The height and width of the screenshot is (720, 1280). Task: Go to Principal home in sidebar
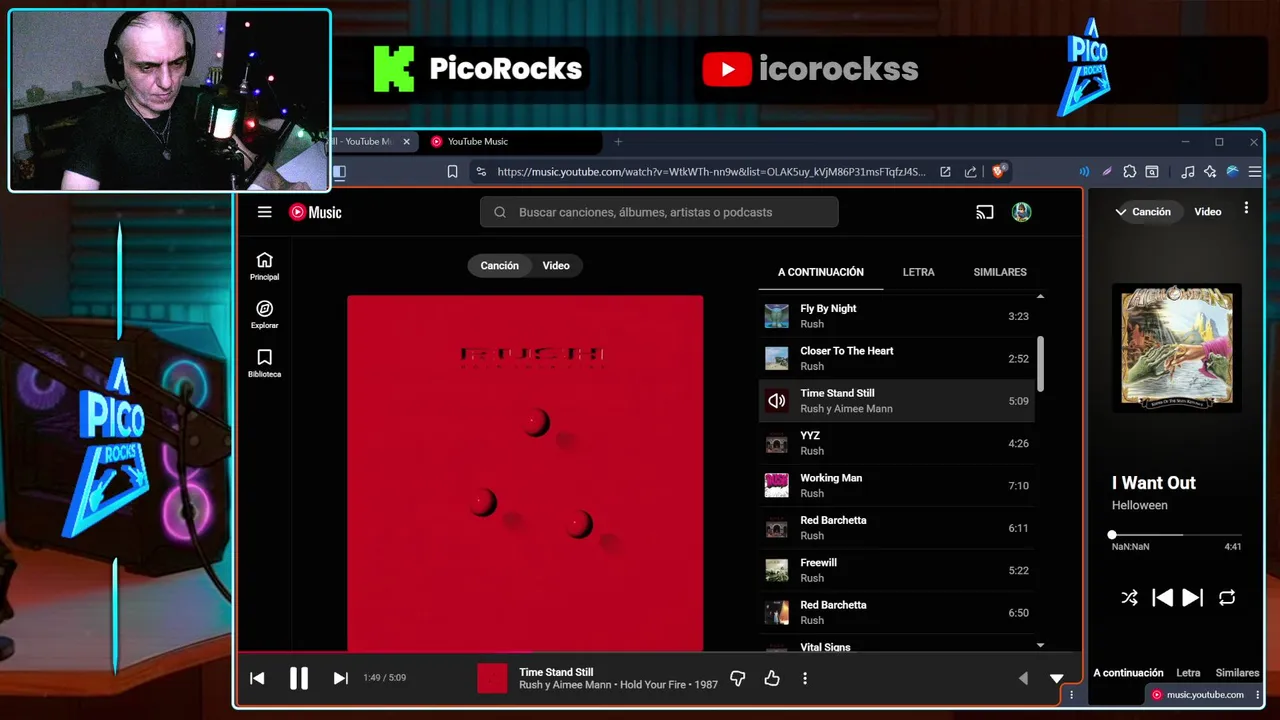[x=264, y=266]
